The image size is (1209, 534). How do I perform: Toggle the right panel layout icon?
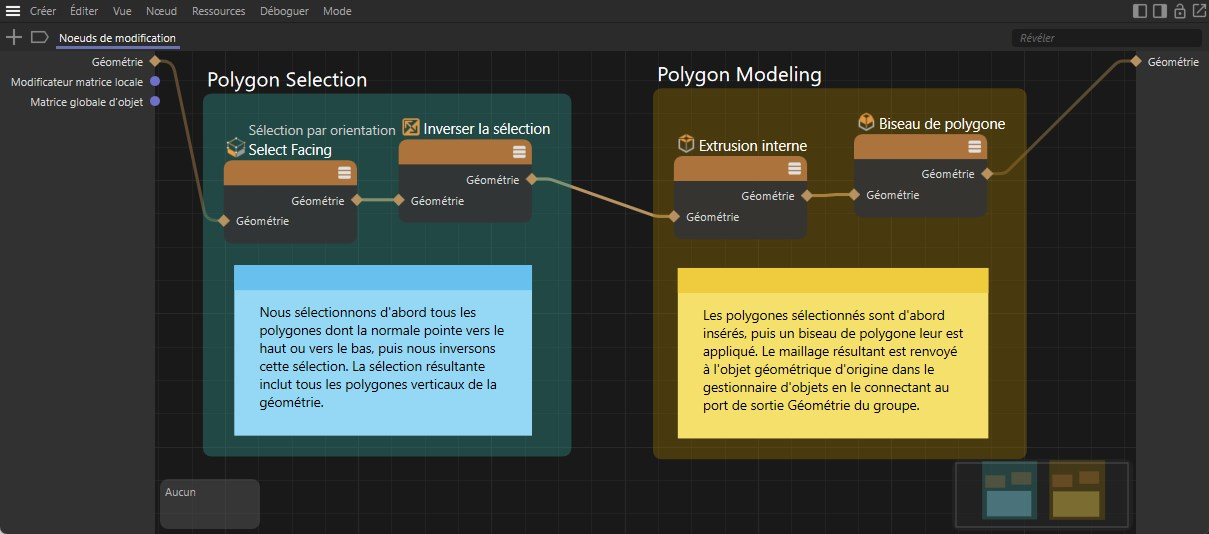[x=1160, y=11]
